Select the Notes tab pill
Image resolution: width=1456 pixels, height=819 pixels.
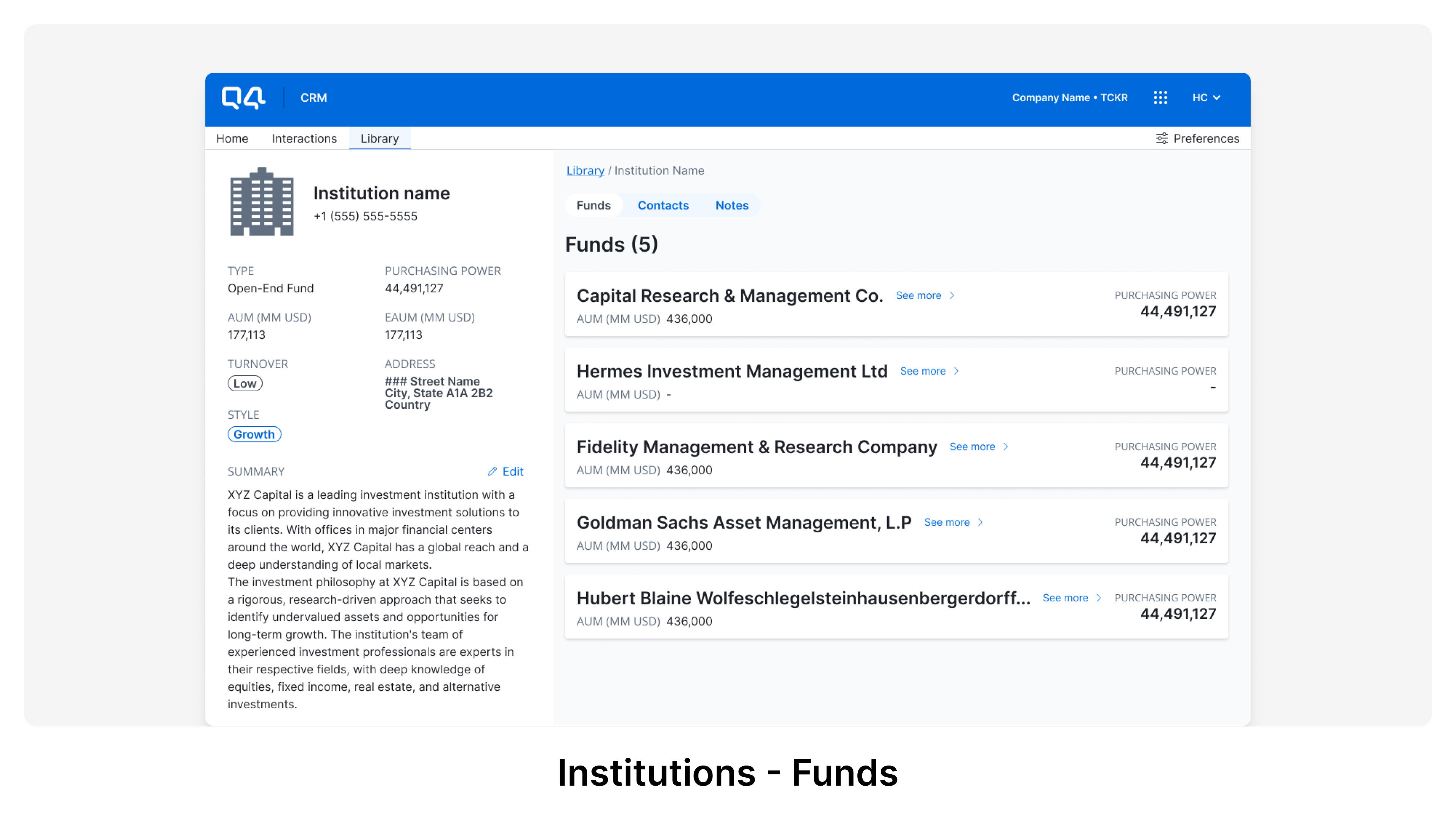pos(732,205)
